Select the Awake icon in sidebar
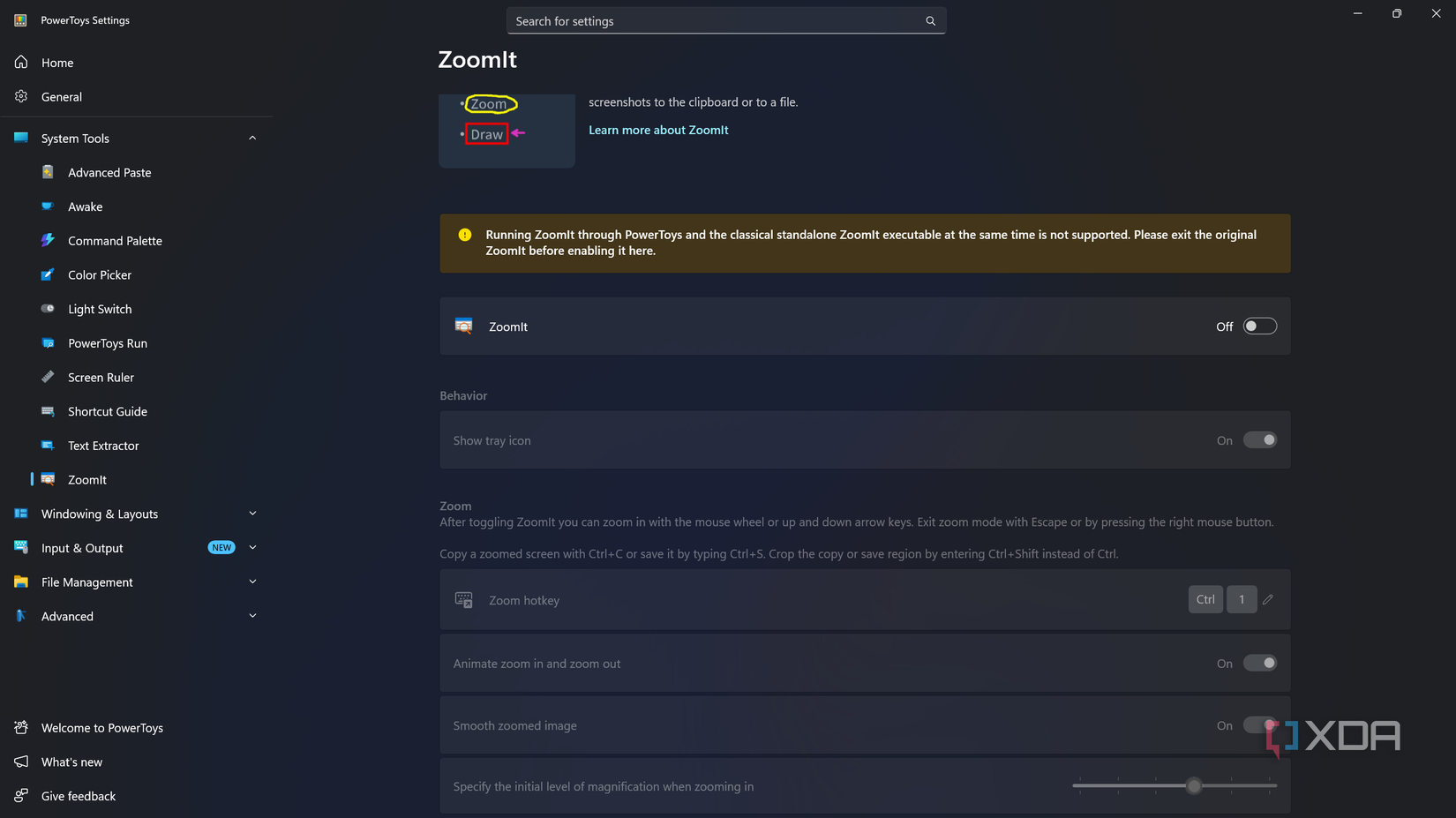 point(48,206)
